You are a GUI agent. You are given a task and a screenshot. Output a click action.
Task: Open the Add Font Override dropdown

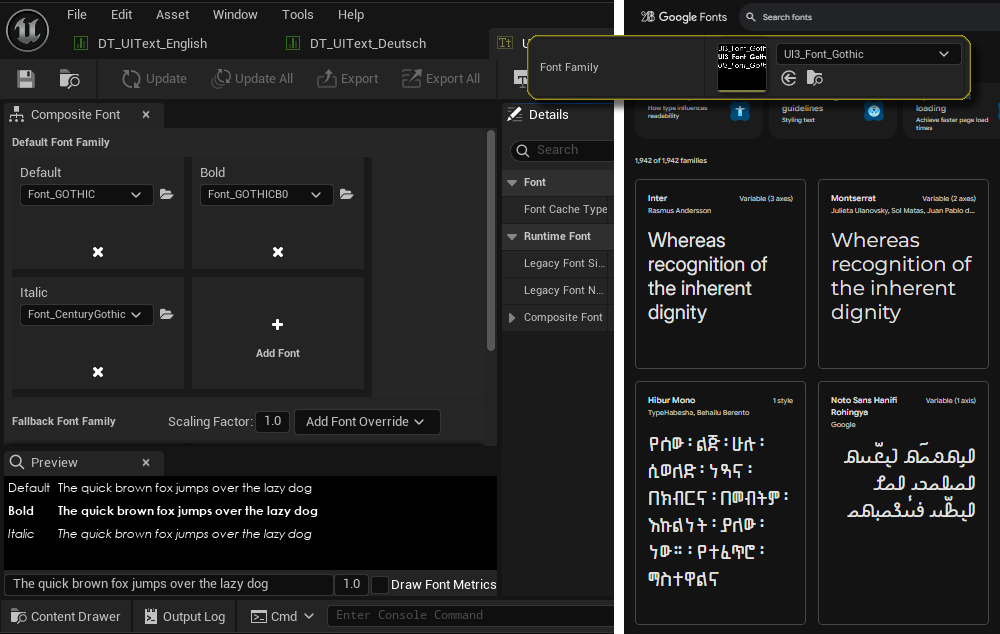pyautogui.click(x=367, y=422)
